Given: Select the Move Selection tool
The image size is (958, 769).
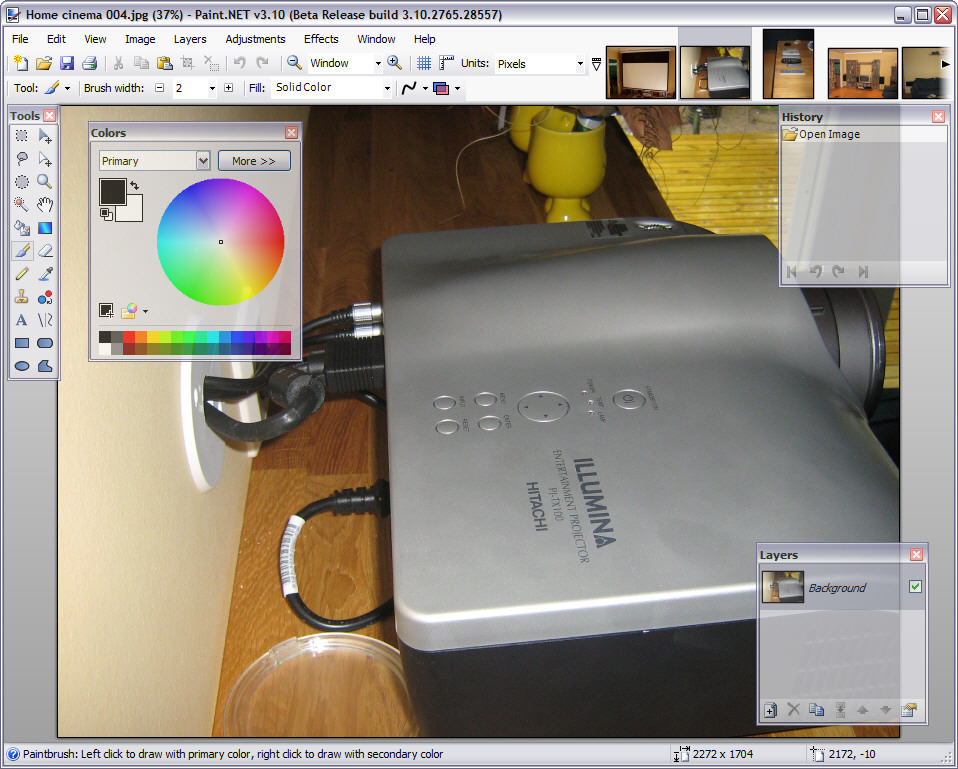Looking at the screenshot, I should coord(45,159).
